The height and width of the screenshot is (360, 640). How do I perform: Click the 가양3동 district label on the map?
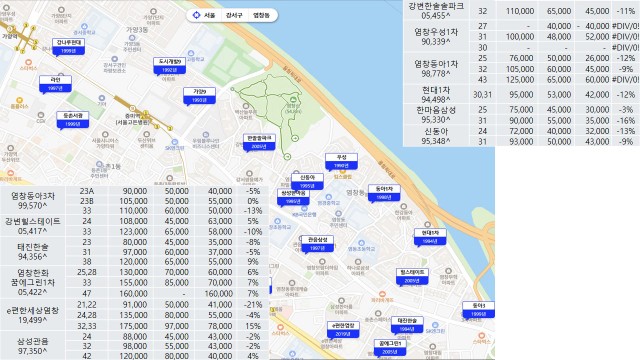(x=137, y=29)
